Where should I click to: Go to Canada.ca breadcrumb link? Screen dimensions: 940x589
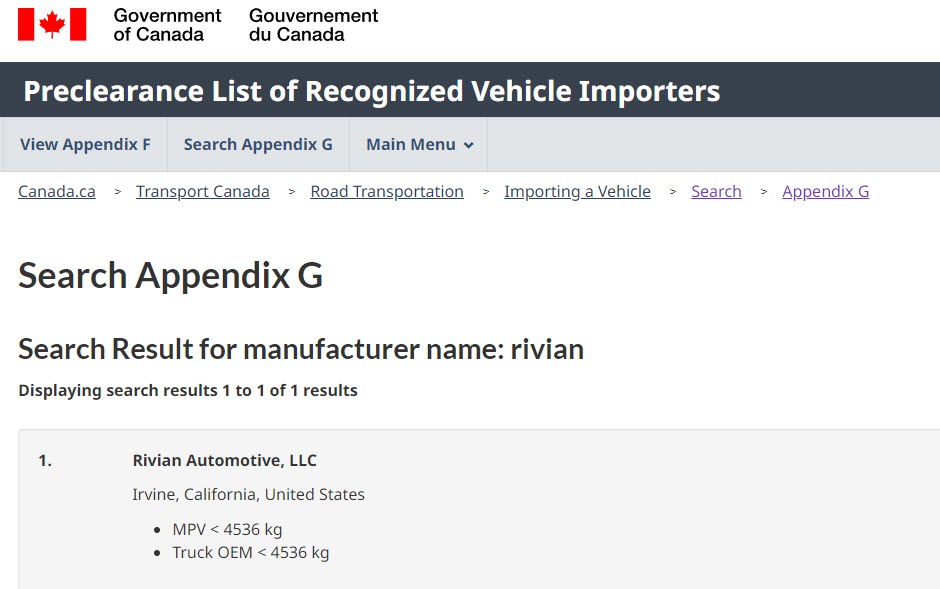[x=57, y=191]
